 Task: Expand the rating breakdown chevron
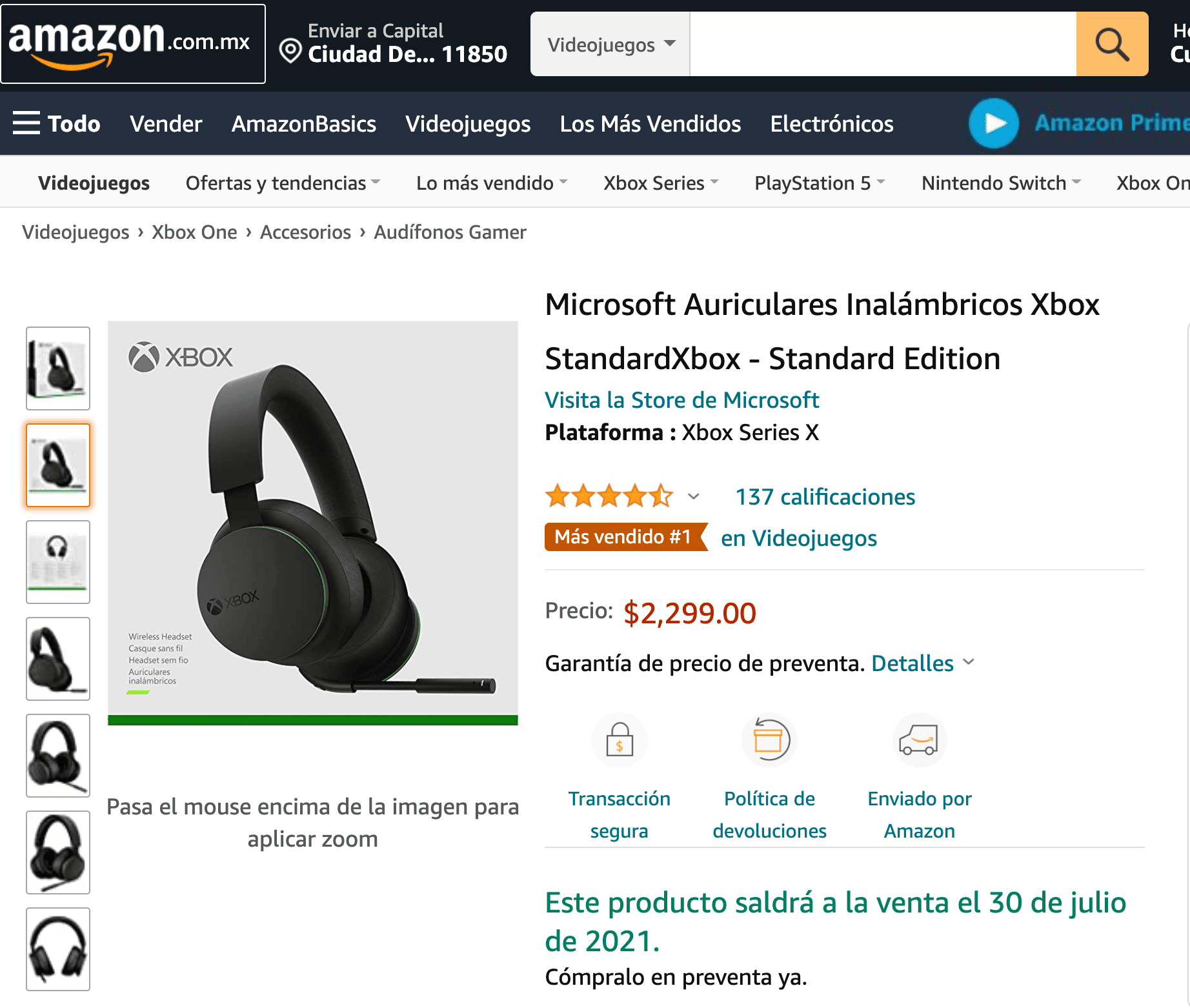pos(694,496)
